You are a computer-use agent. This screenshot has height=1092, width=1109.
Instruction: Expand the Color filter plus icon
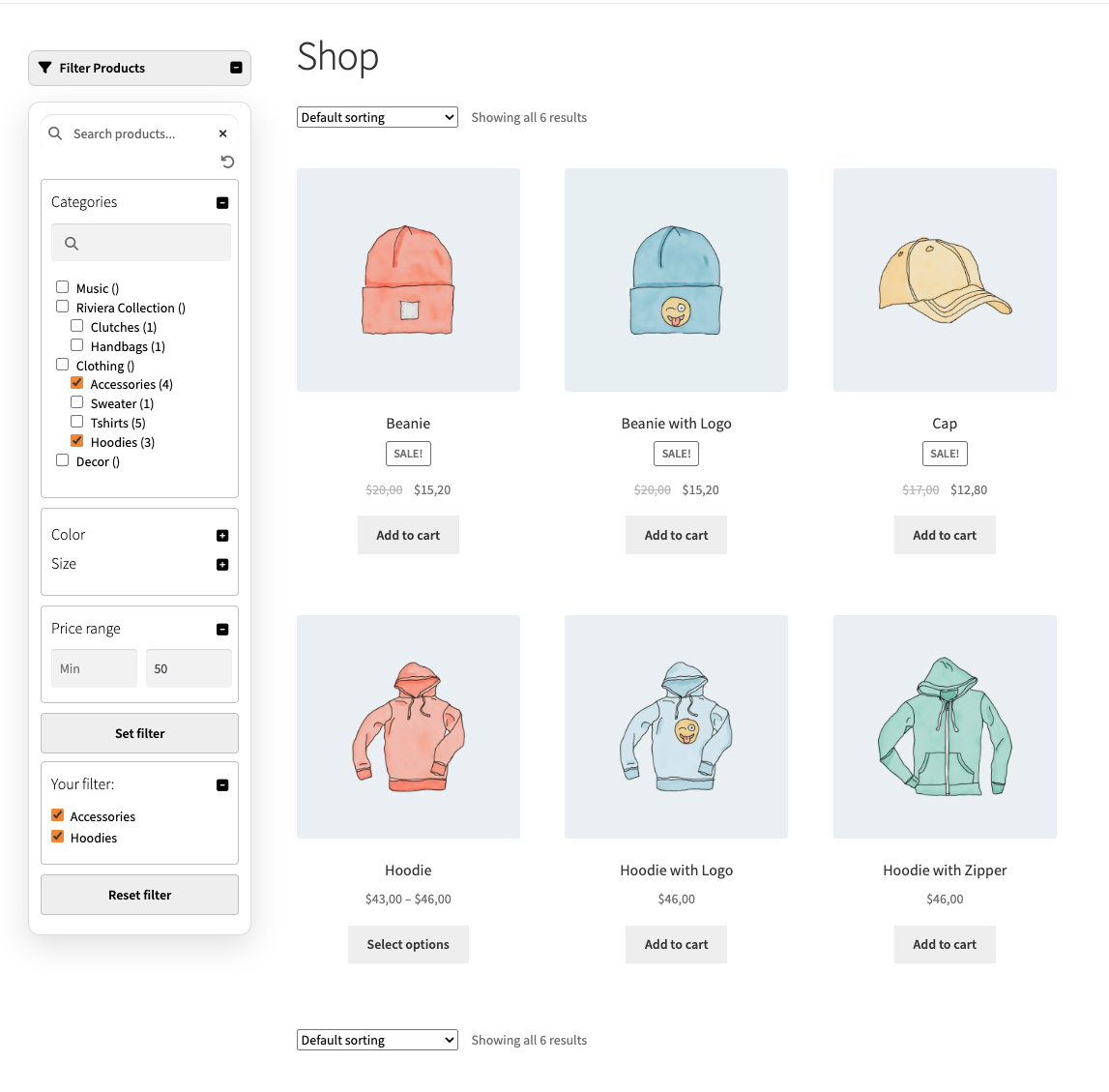[x=222, y=536]
